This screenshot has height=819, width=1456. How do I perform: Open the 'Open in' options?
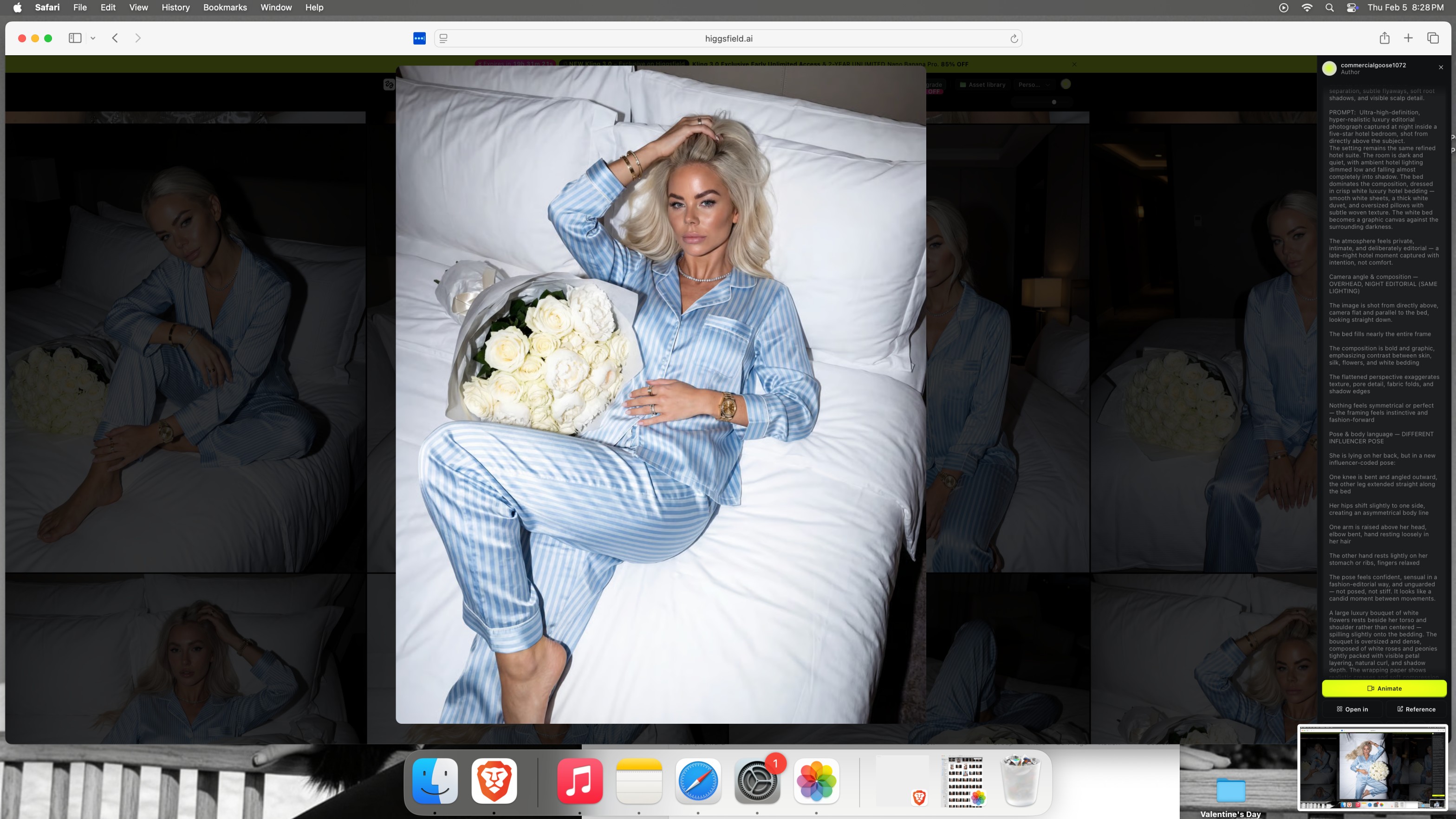pyautogui.click(x=1352, y=709)
